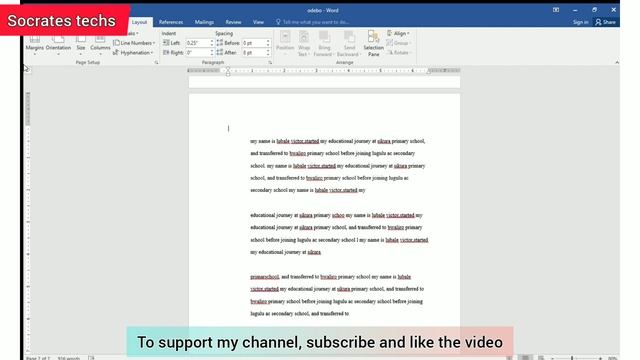Switch to the Mailings tab

click(204, 22)
